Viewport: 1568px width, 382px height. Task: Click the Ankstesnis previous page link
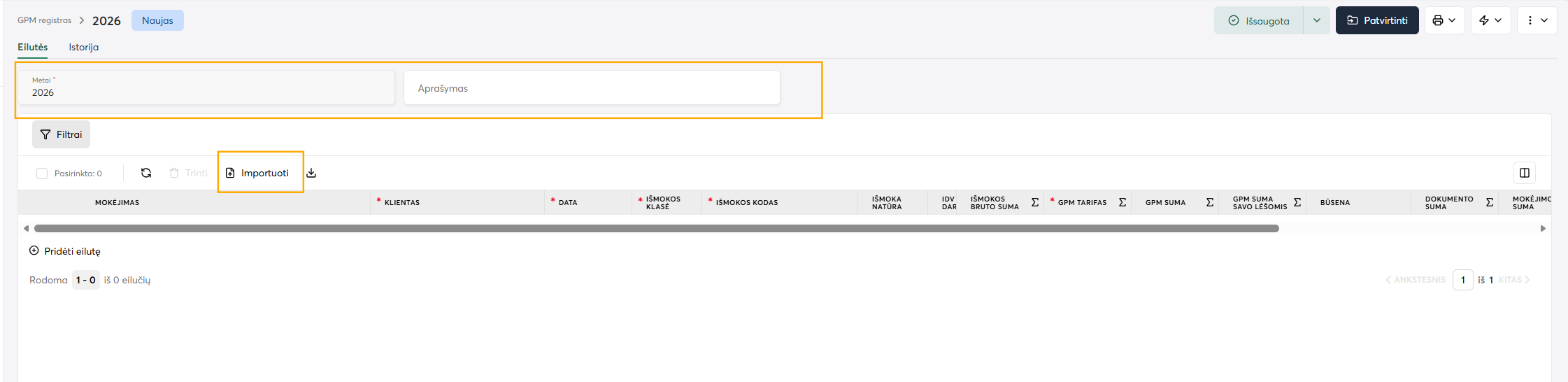click(x=1416, y=280)
